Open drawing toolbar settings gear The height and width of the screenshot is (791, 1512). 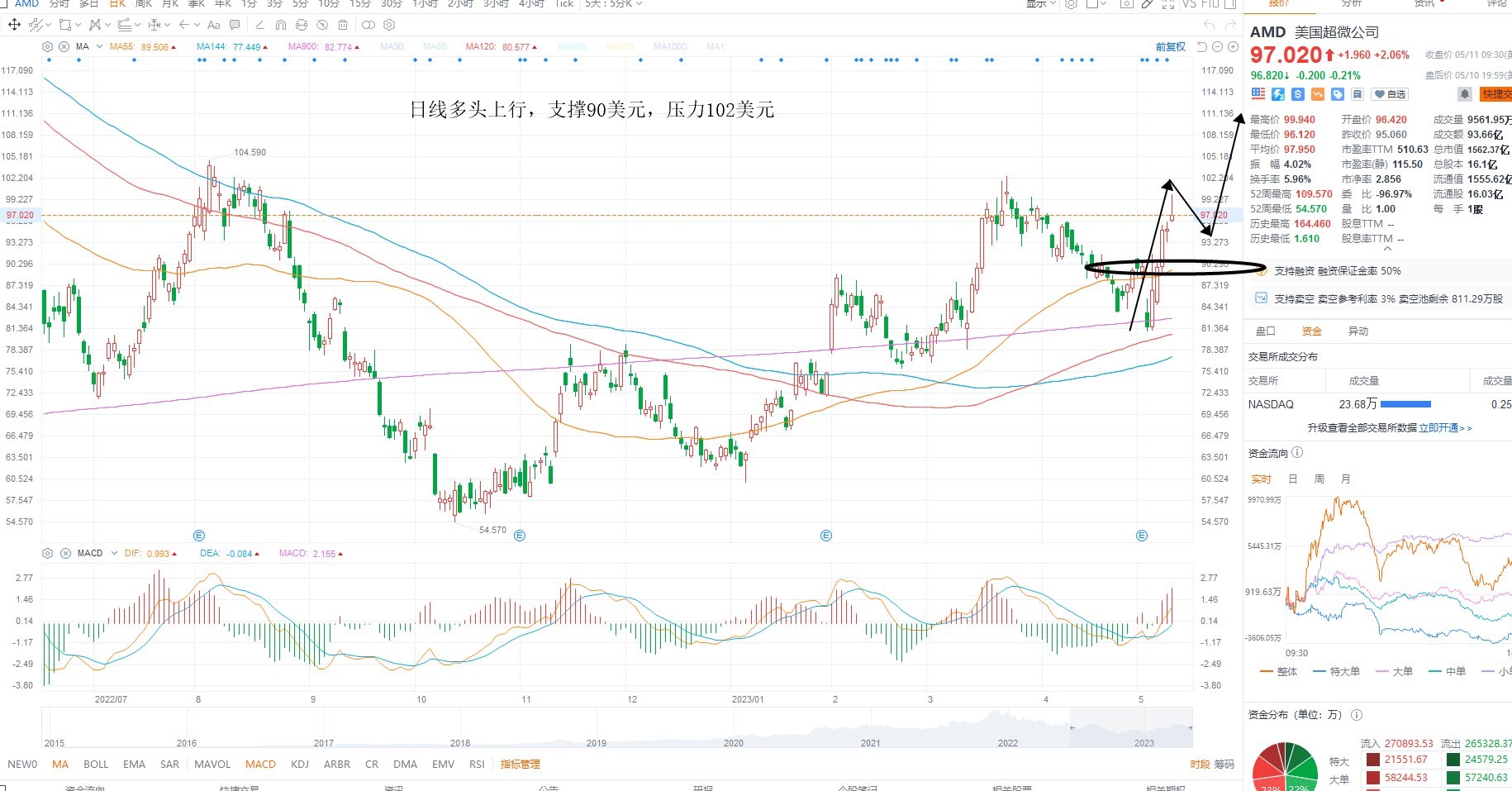click(390, 25)
